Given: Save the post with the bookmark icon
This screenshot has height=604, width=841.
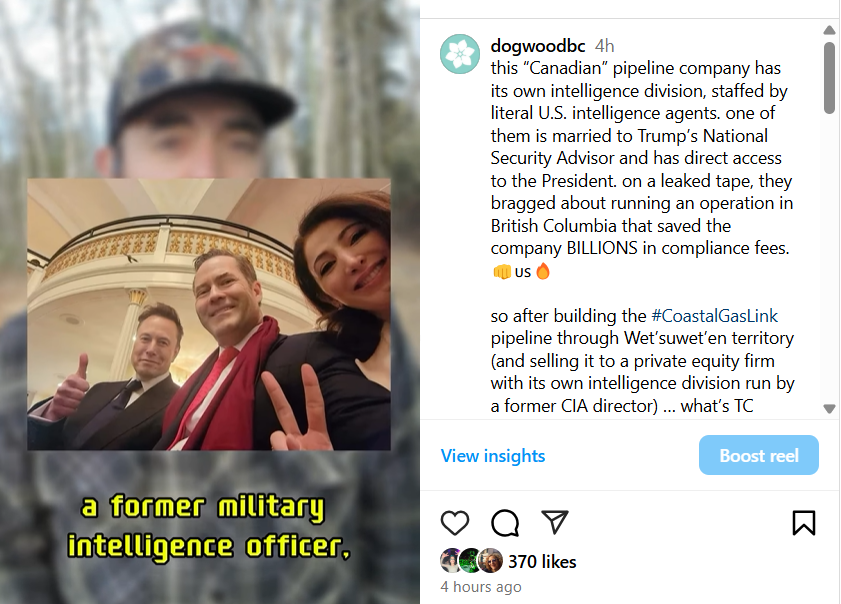Looking at the screenshot, I should point(803,522).
